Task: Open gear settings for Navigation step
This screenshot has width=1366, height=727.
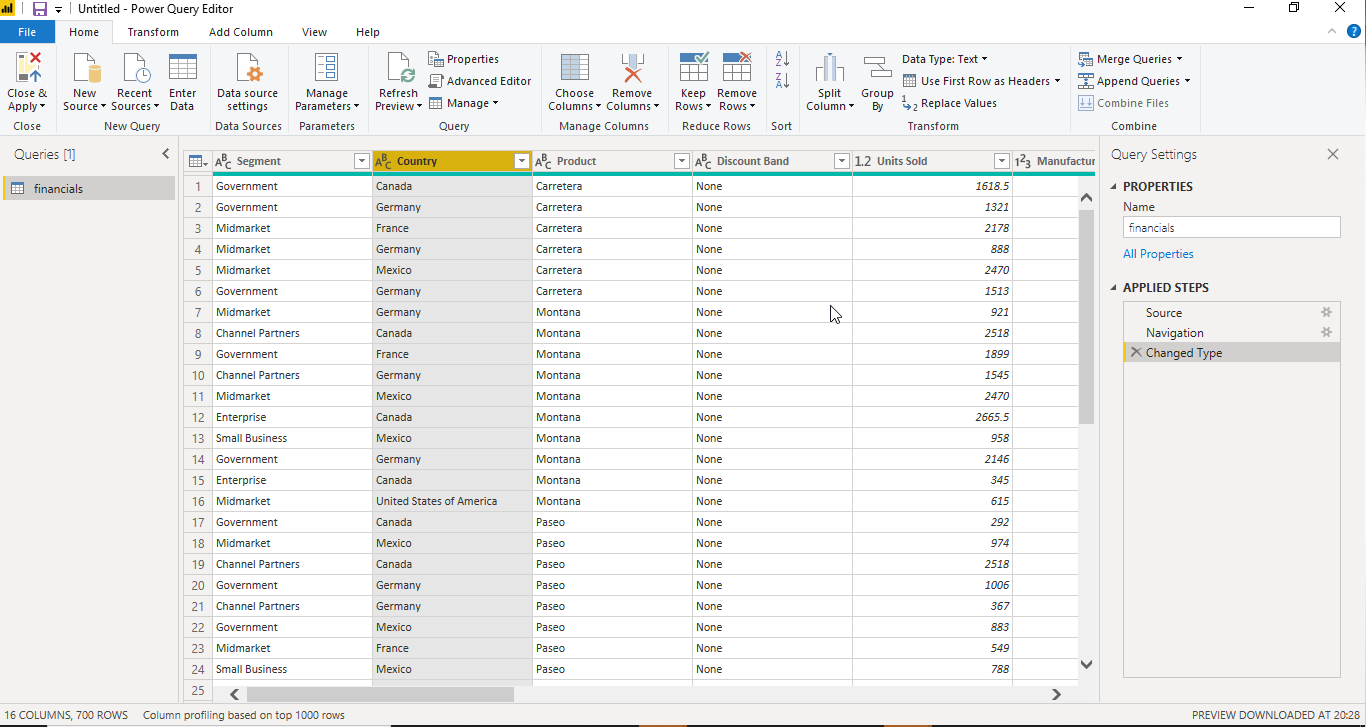Action: point(1326,332)
